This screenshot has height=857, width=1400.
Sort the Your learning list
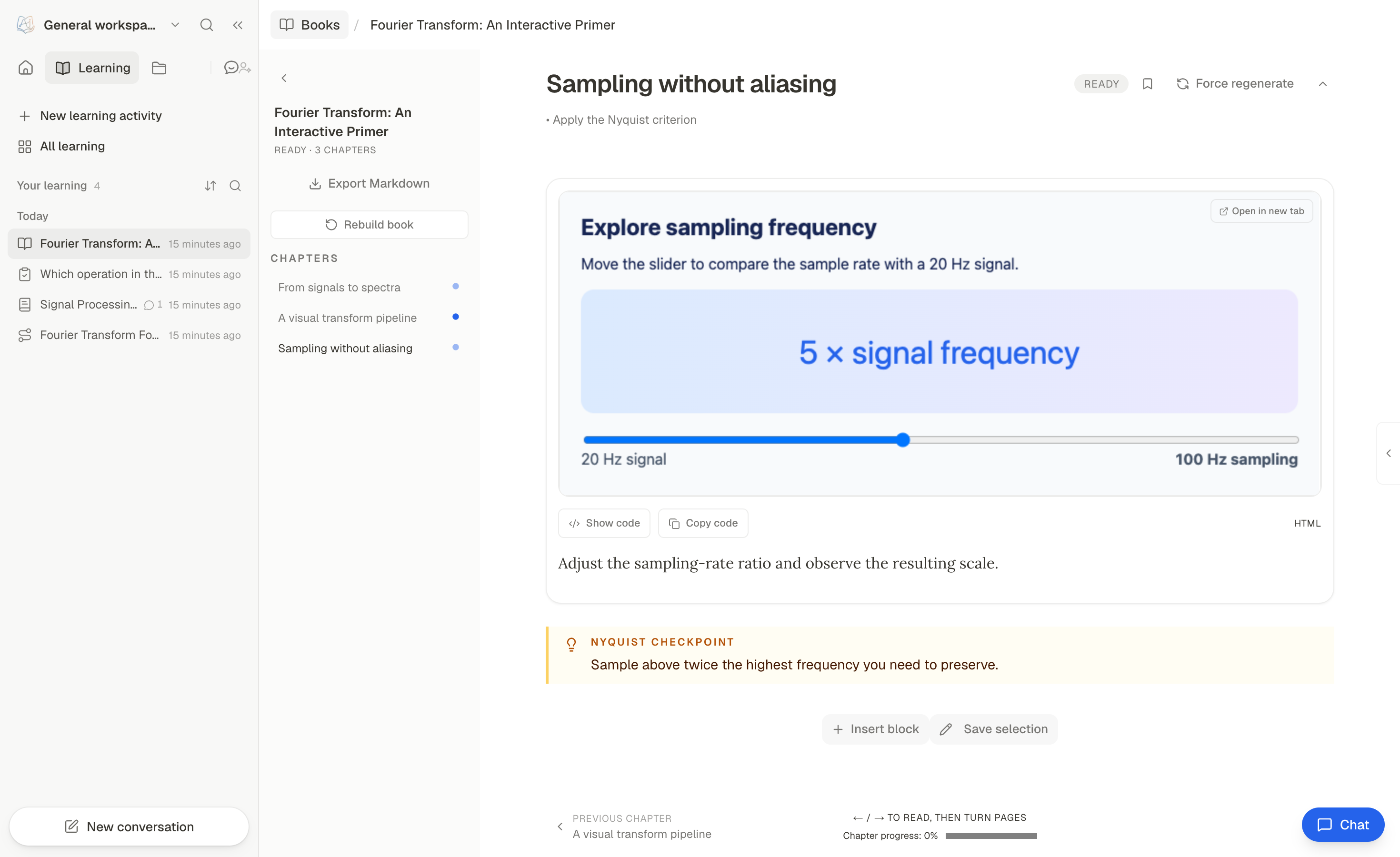click(210, 186)
